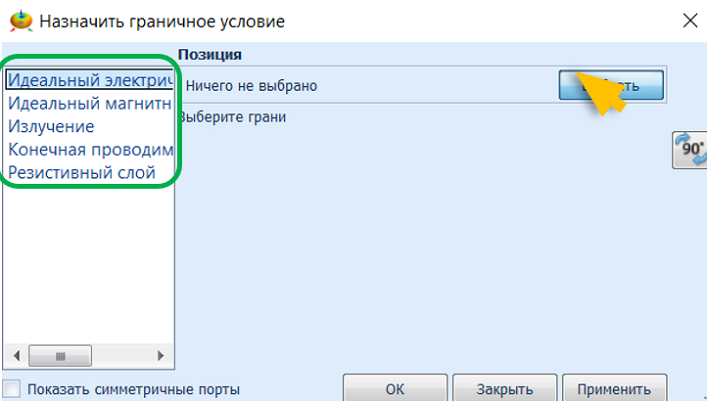Apply changes with 'Применить' button

tap(614, 389)
